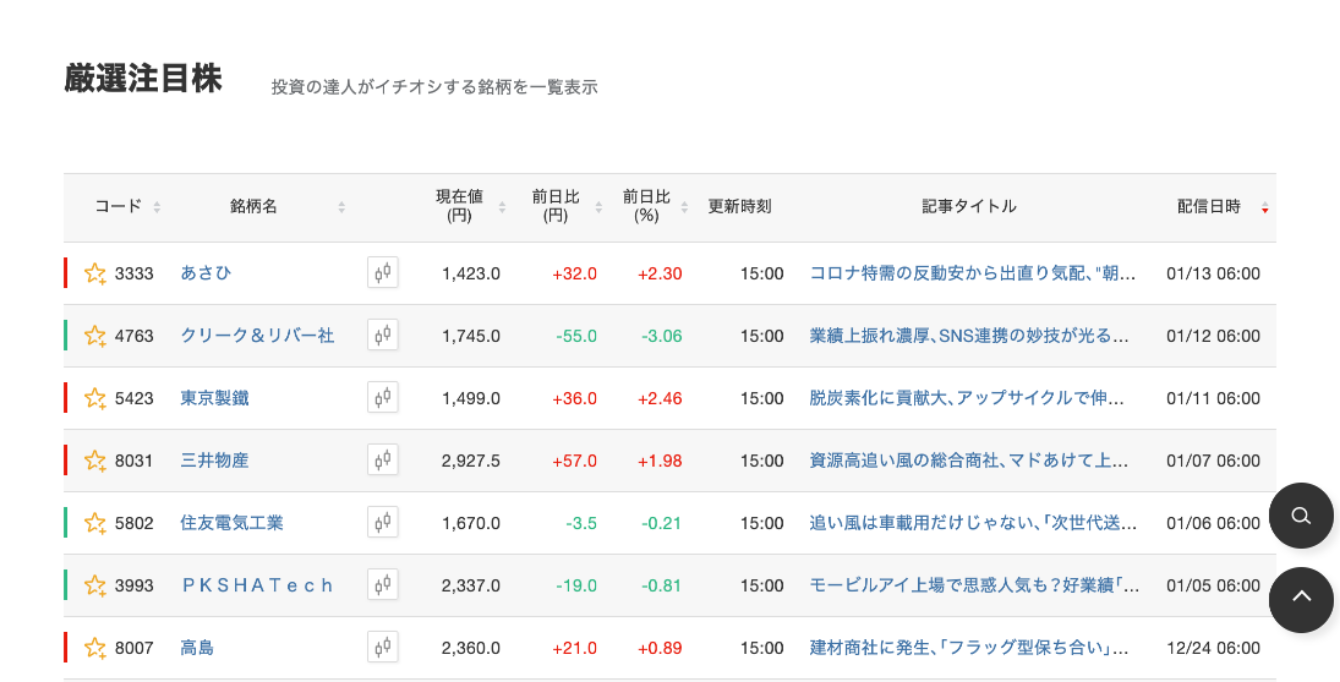Click price 1,745.0 for クリーク&リバー社
Image resolution: width=1340 pixels, height=682 pixels.
click(x=471, y=336)
